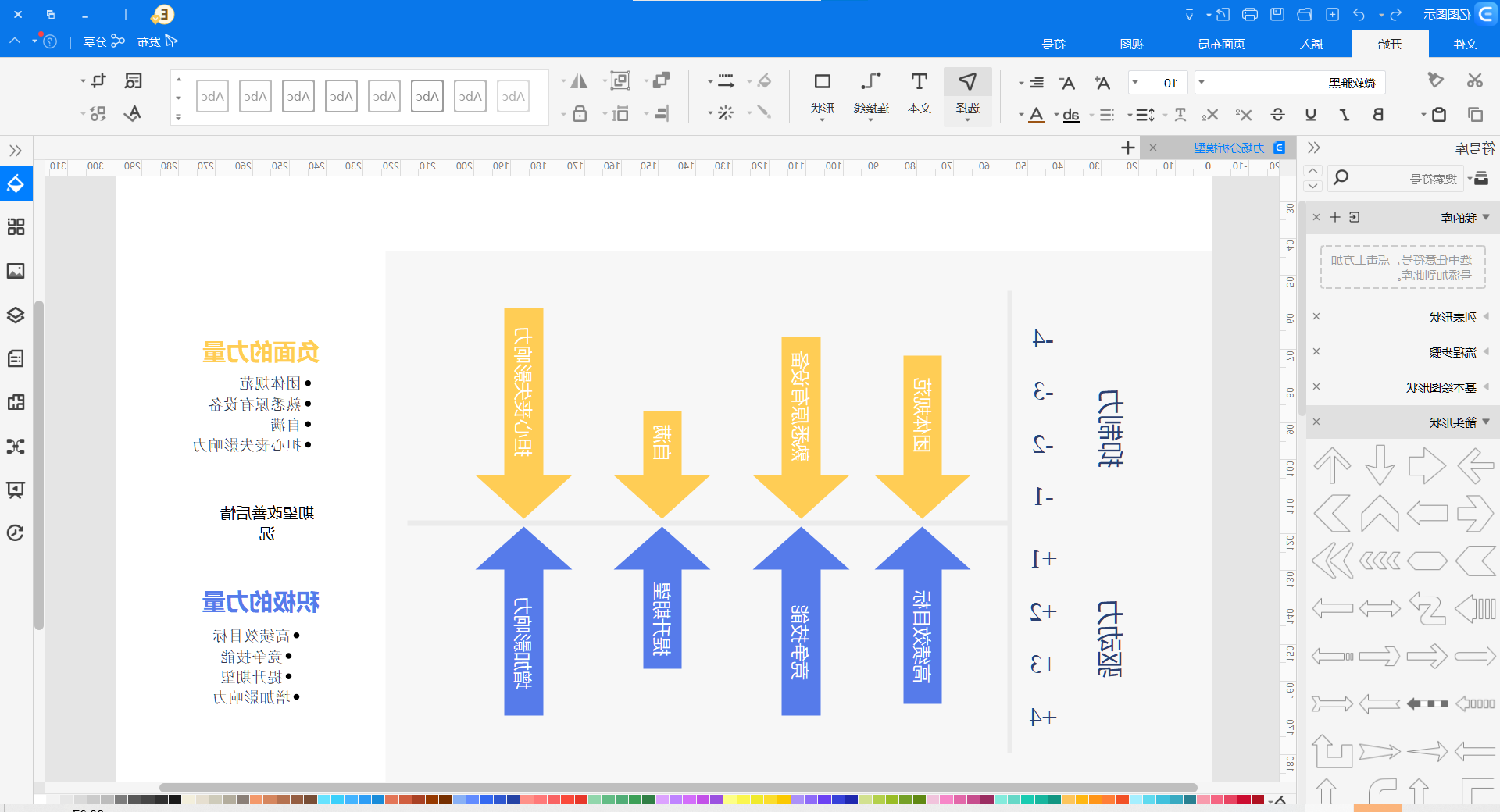Click the flip triangles icon in the ribbon
Viewport: 1500px width, 812px height.
(x=579, y=80)
